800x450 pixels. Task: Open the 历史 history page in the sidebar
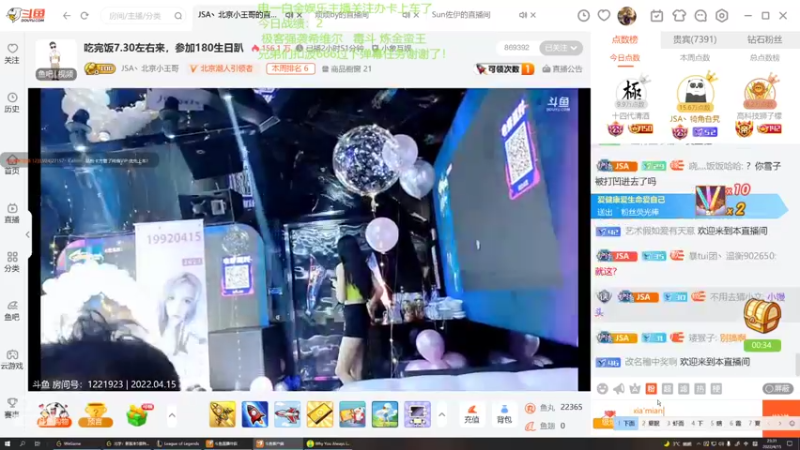pyautogui.click(x=12, y=103)
